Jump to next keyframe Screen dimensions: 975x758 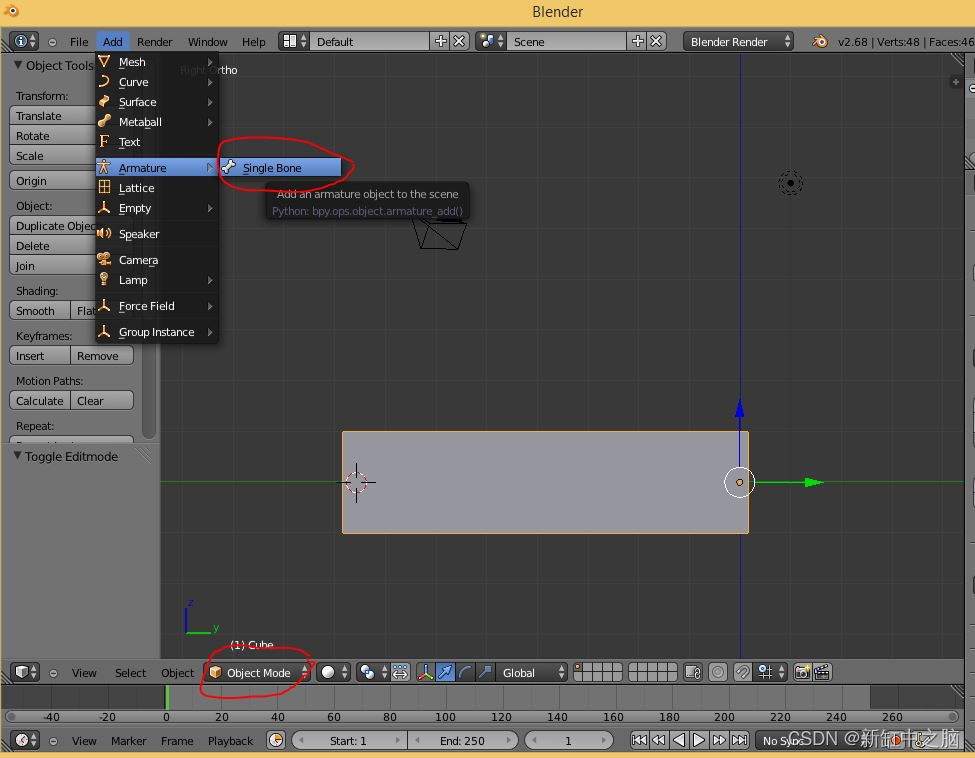tap(719, 741)
